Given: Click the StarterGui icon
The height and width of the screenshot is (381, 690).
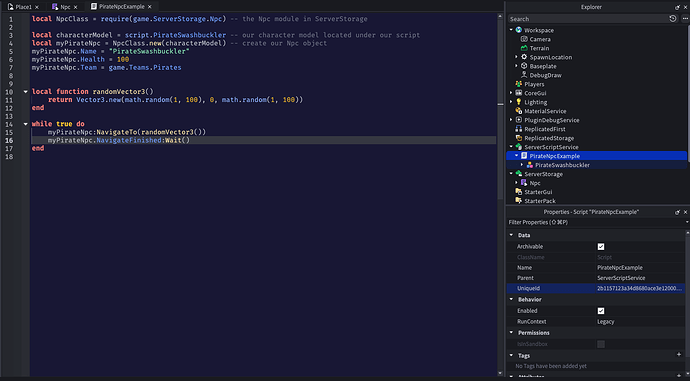Looking at the screenshot, I should click(x=519, y=192).
